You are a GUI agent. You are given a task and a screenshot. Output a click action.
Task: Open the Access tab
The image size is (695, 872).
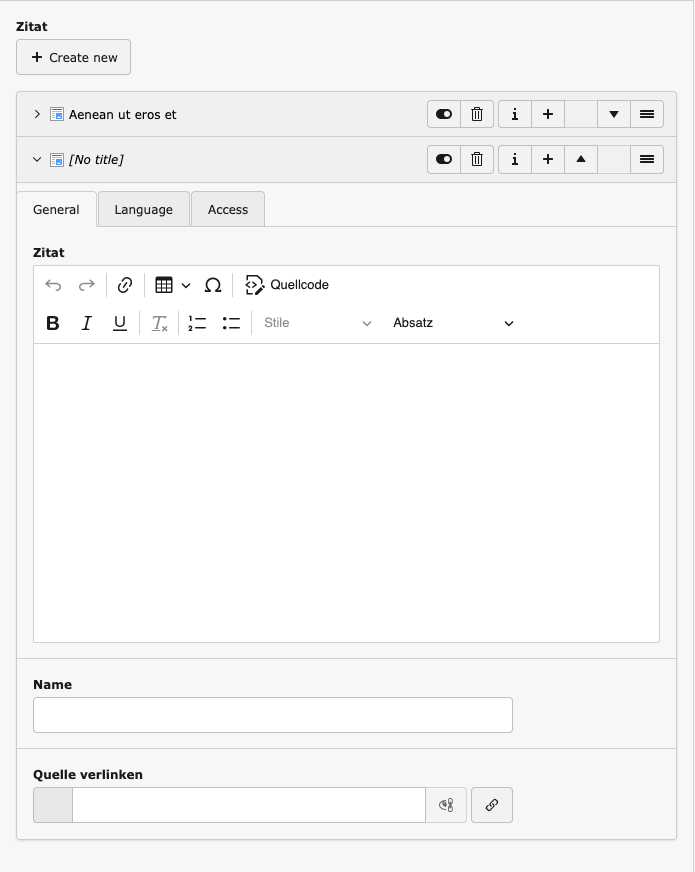(x=228, y=210)
